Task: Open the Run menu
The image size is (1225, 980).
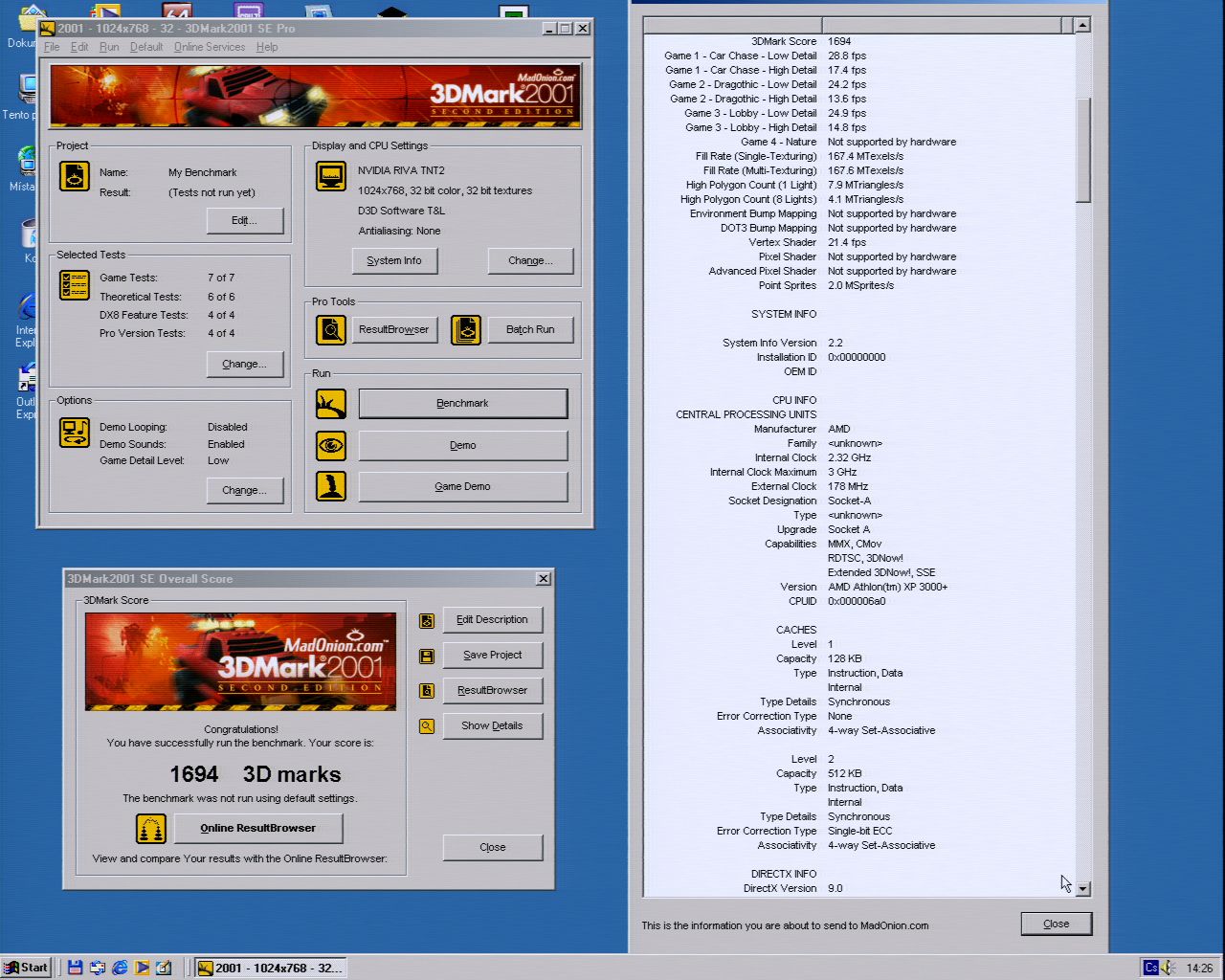Action: 109,47
